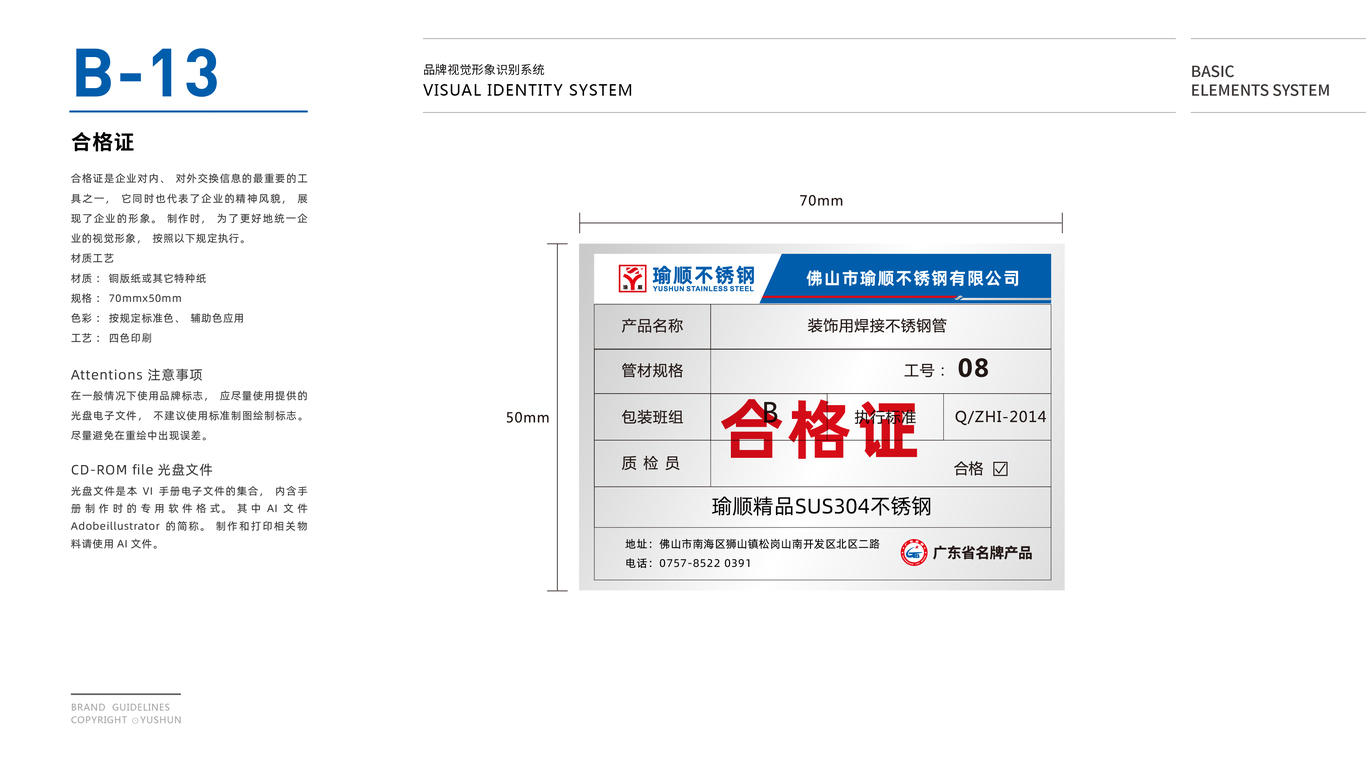Click the 管材规格 table cell
This screenshot has height=768, width=1366.
(652, 371)
